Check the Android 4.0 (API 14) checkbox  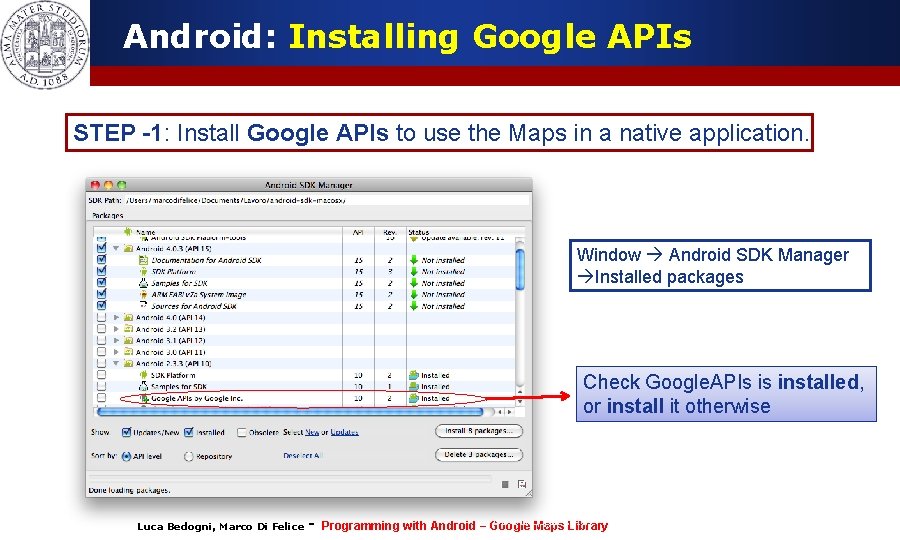pos(102,317)
